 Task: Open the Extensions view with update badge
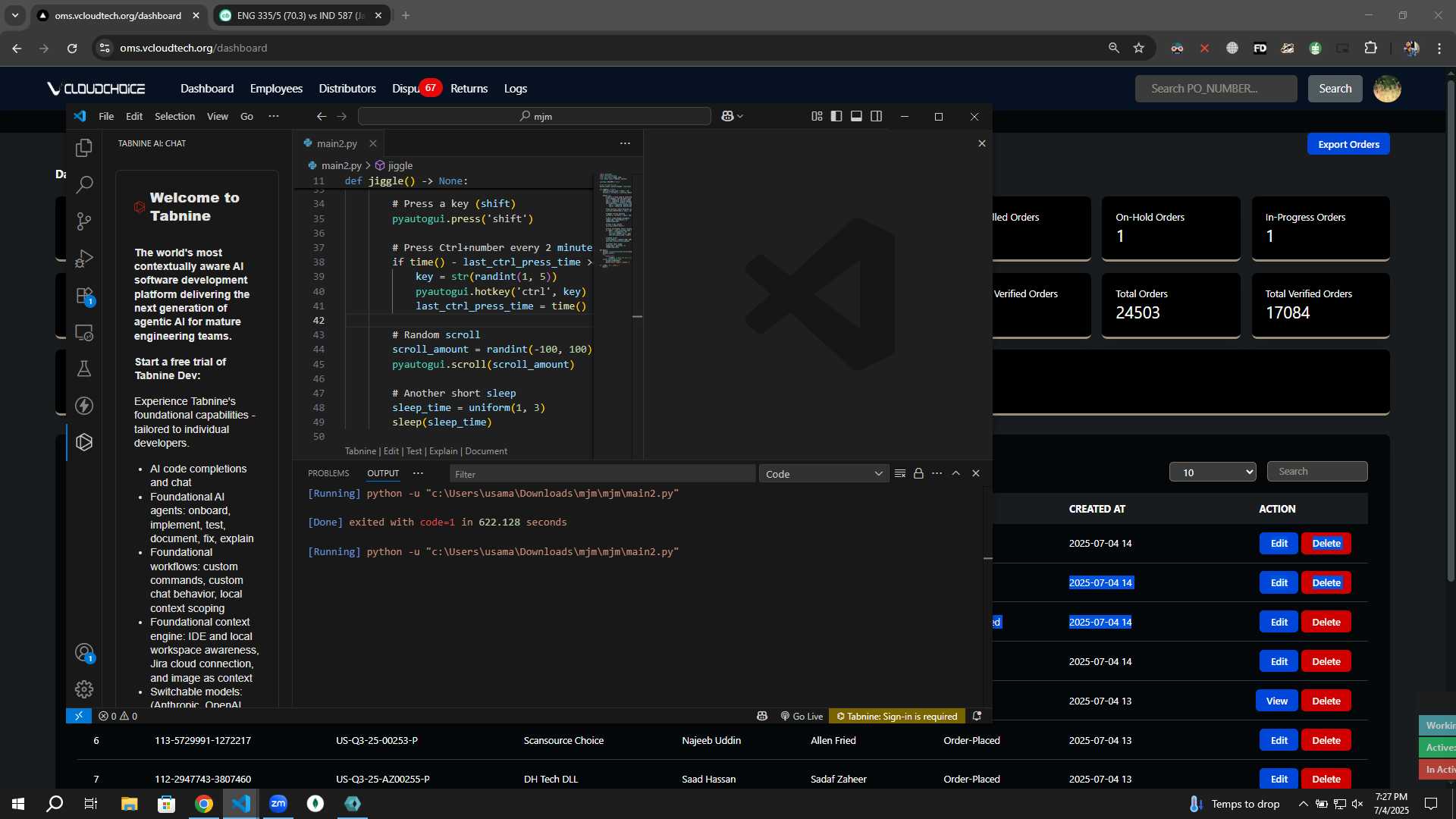click(x=84, y=296)
